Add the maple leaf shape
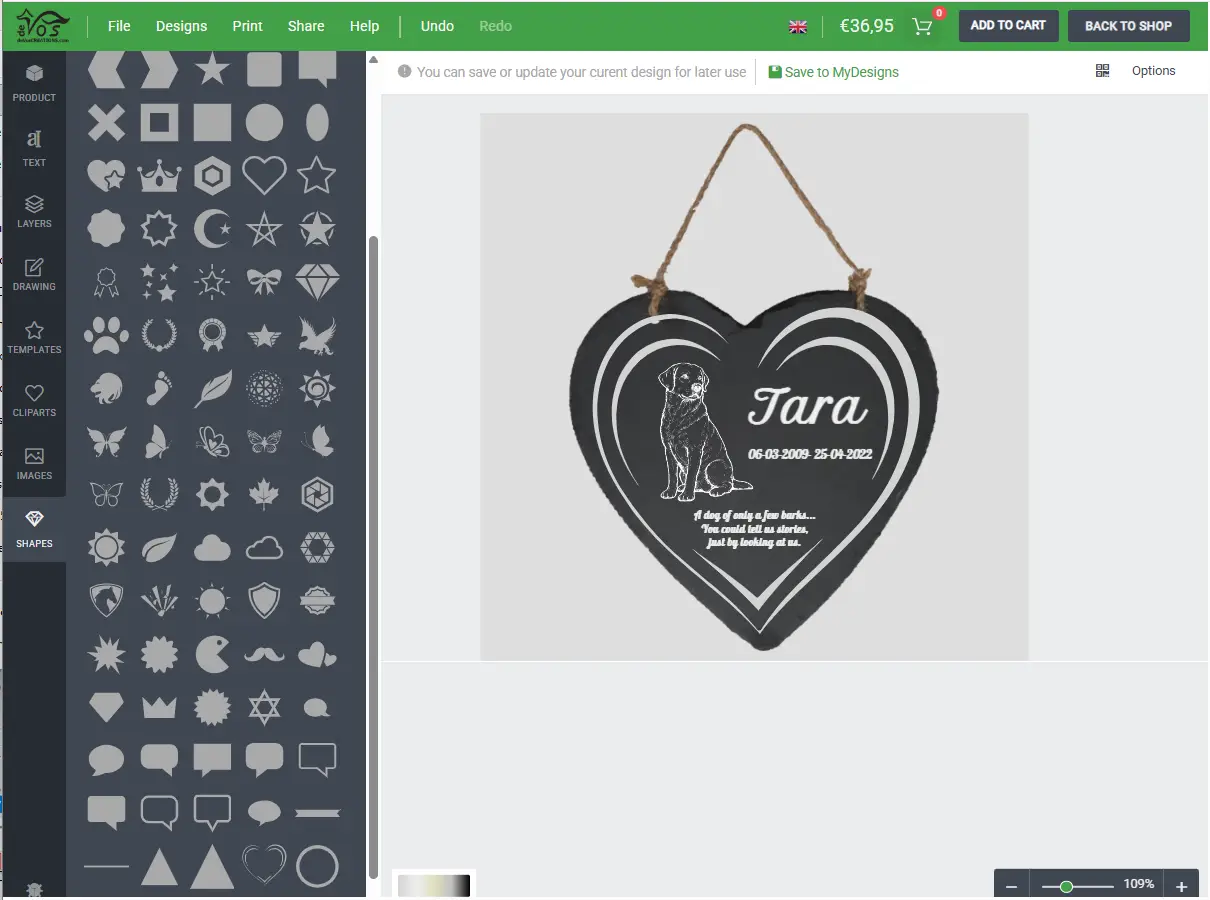The height and width of the screenshot is (900, 1210). pos(264,494)
